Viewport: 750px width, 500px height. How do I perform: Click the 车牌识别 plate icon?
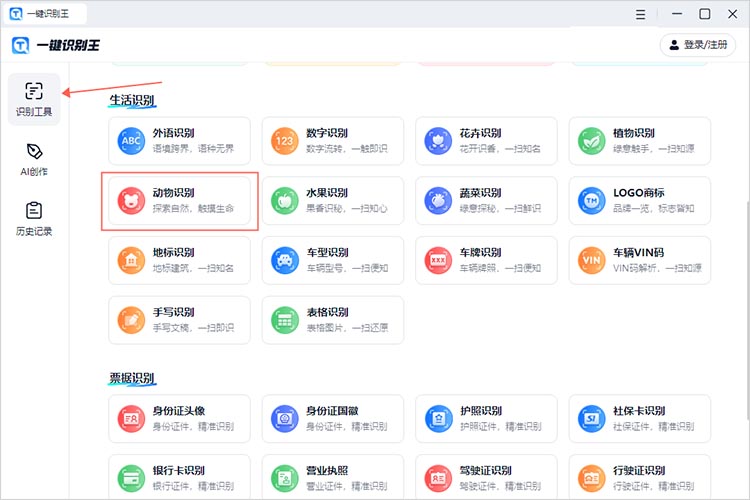(x=438, y=260)
